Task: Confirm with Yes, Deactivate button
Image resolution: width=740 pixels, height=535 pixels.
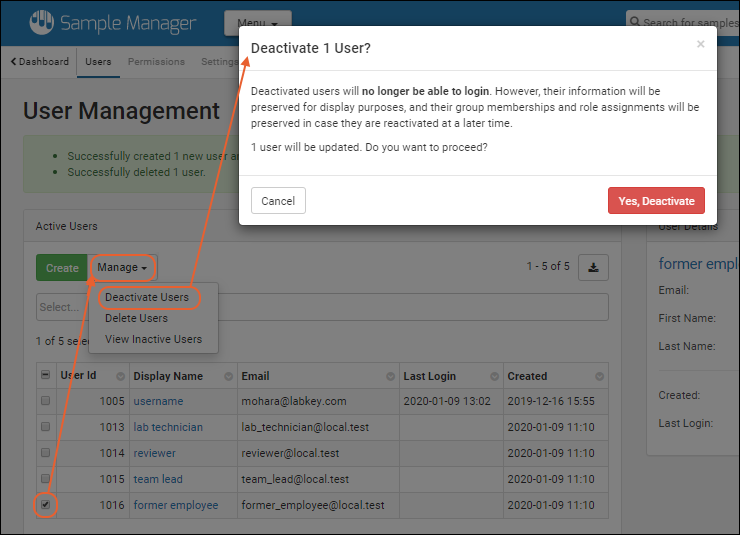Action: tap(656, 201)
